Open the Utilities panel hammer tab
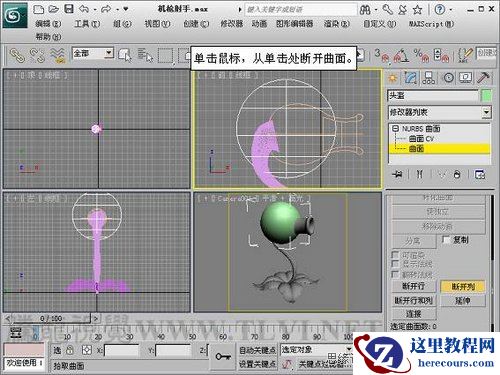 tap(484, 78)
